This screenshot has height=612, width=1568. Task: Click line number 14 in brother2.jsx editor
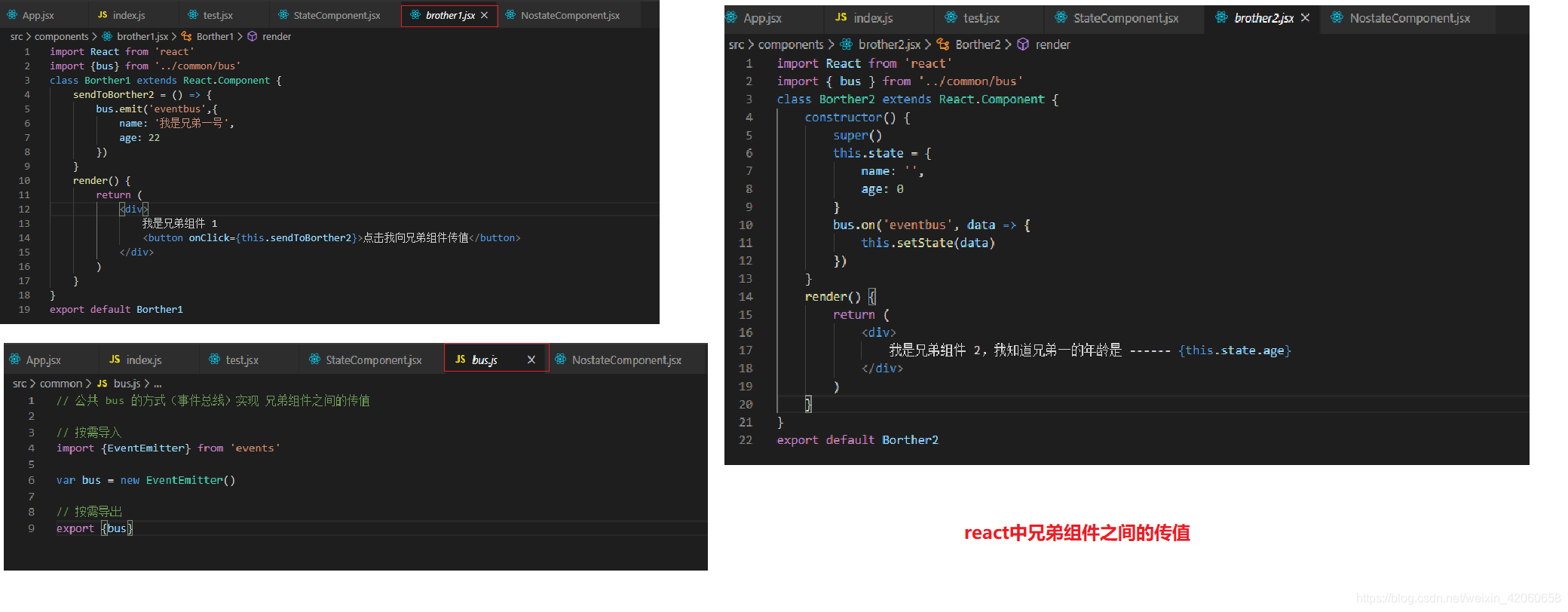point(746,296)
